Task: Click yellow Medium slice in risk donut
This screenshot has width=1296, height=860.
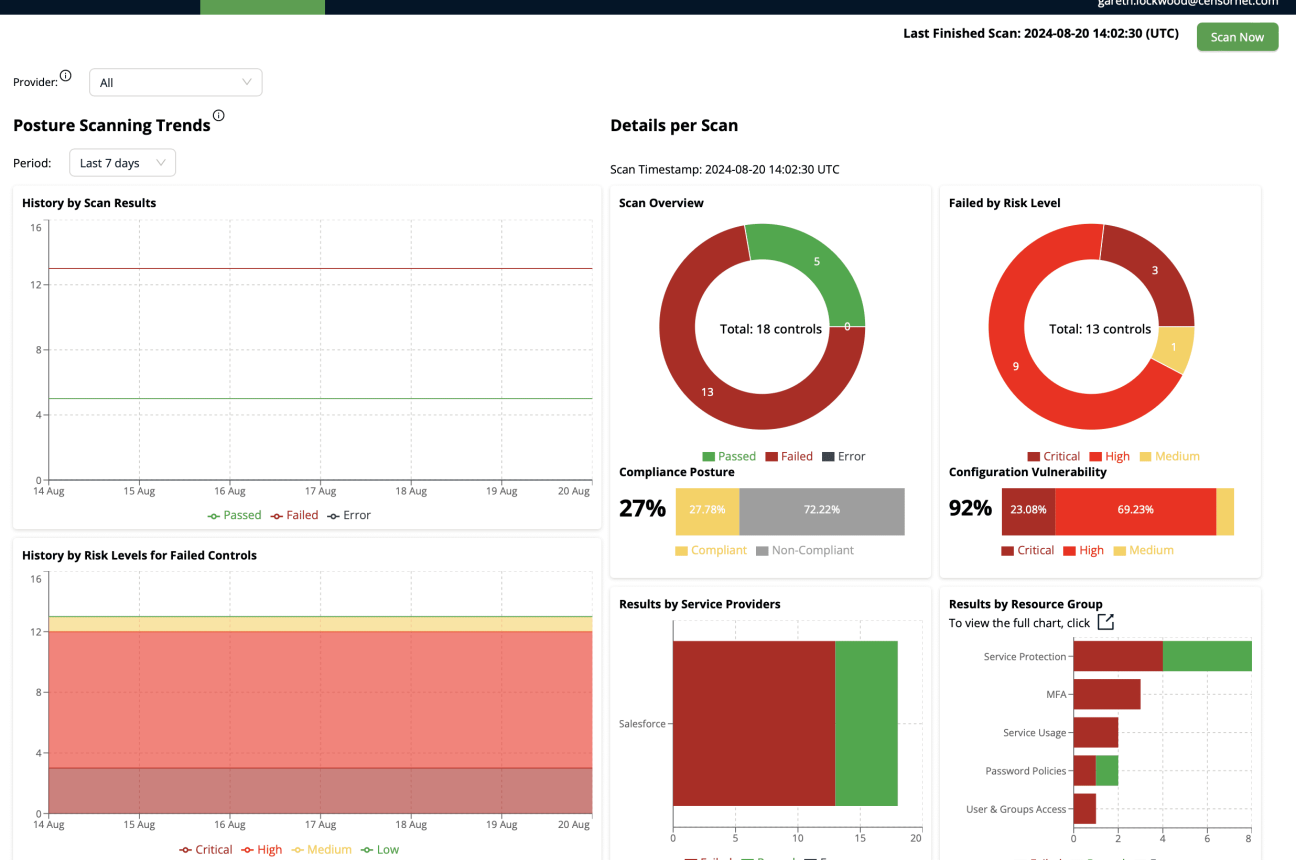Action: click(1175, 351)
